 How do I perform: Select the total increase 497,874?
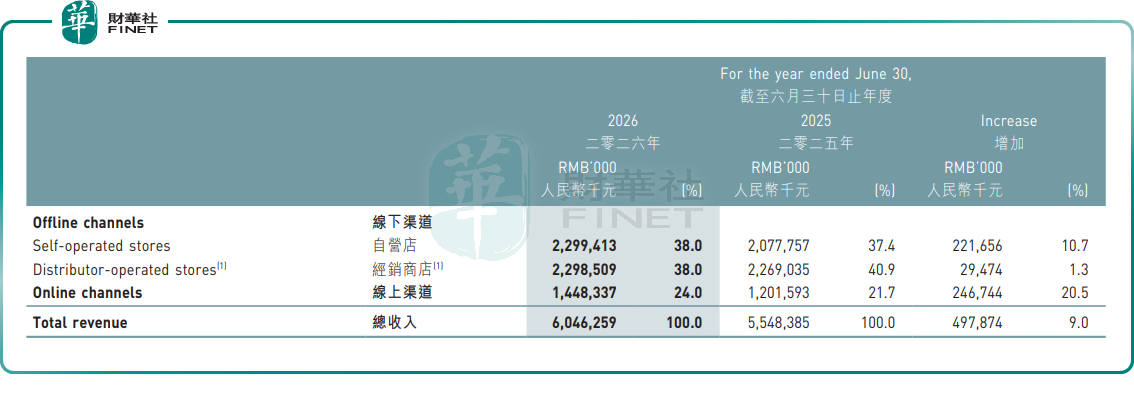977,323
